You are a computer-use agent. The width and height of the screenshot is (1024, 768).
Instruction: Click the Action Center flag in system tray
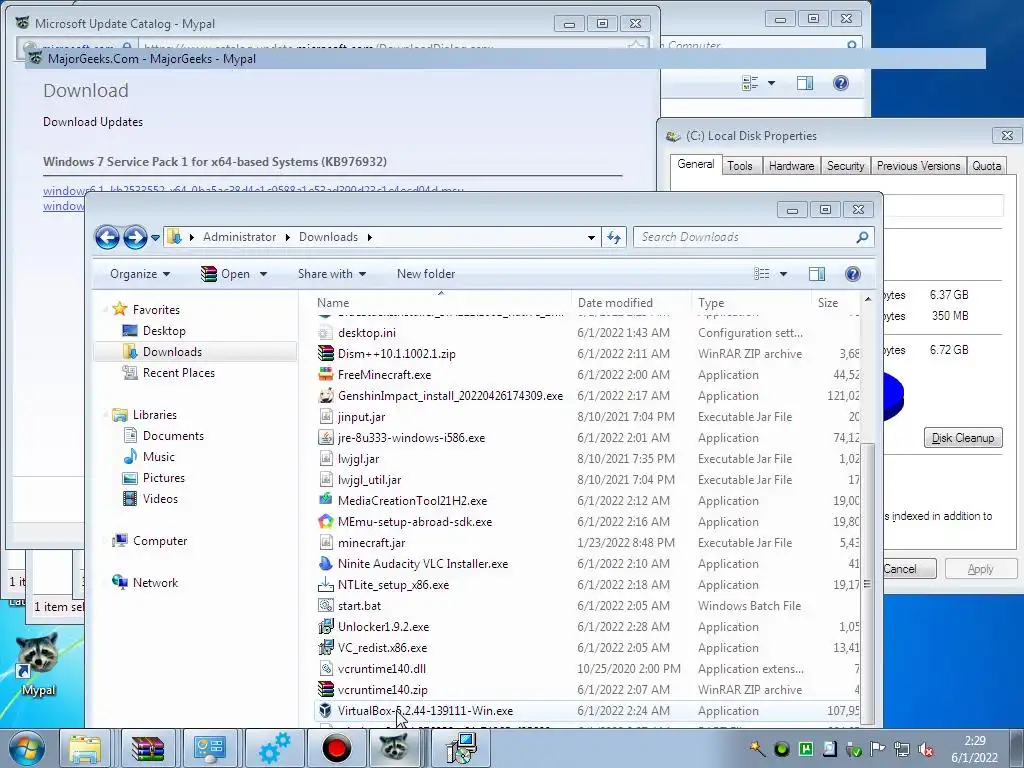(877, 749)
